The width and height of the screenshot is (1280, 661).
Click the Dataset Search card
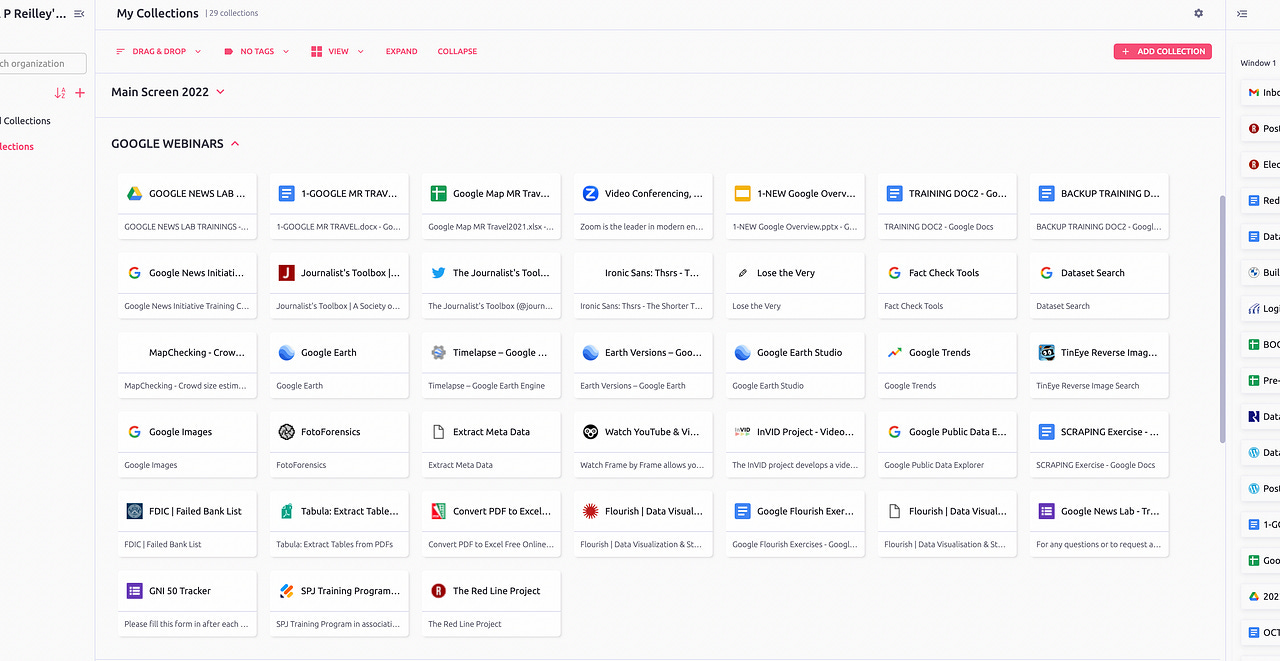click(x=1099, y=285)
